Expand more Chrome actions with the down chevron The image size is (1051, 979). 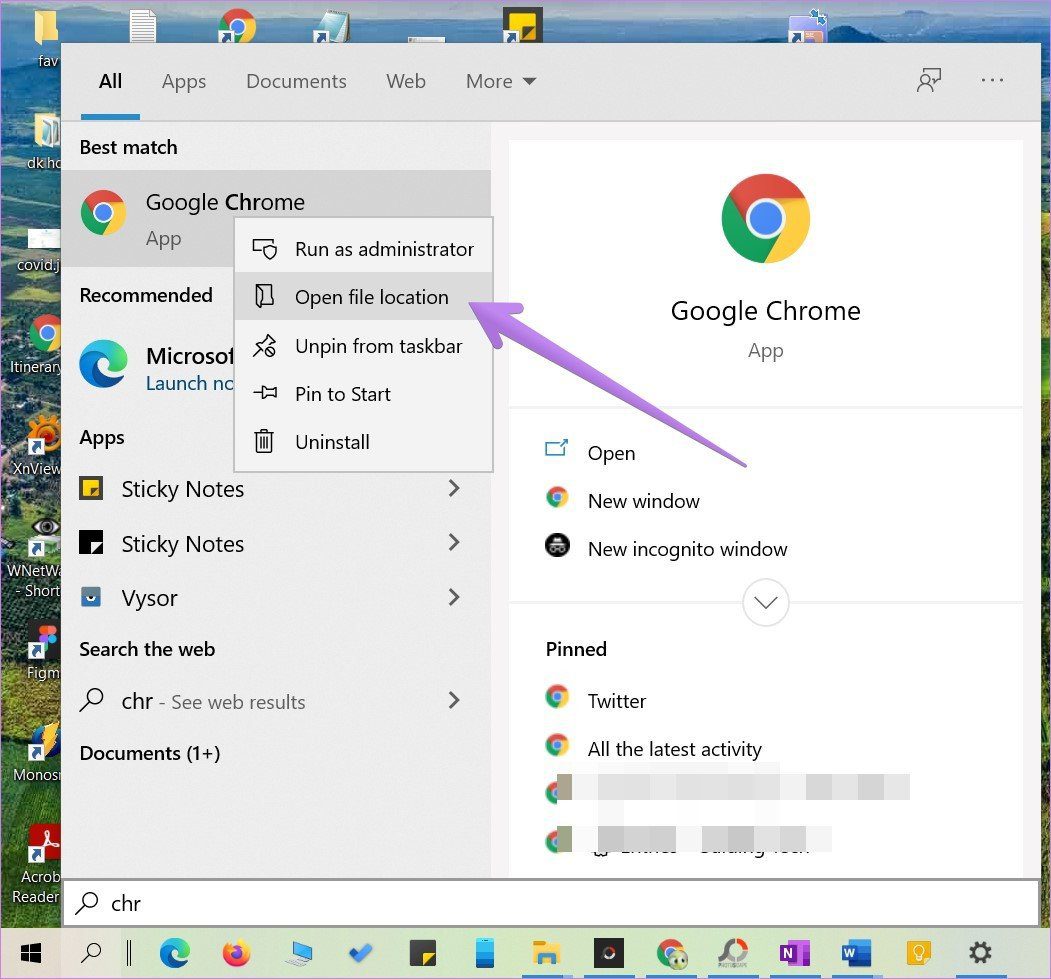[765, 602]
